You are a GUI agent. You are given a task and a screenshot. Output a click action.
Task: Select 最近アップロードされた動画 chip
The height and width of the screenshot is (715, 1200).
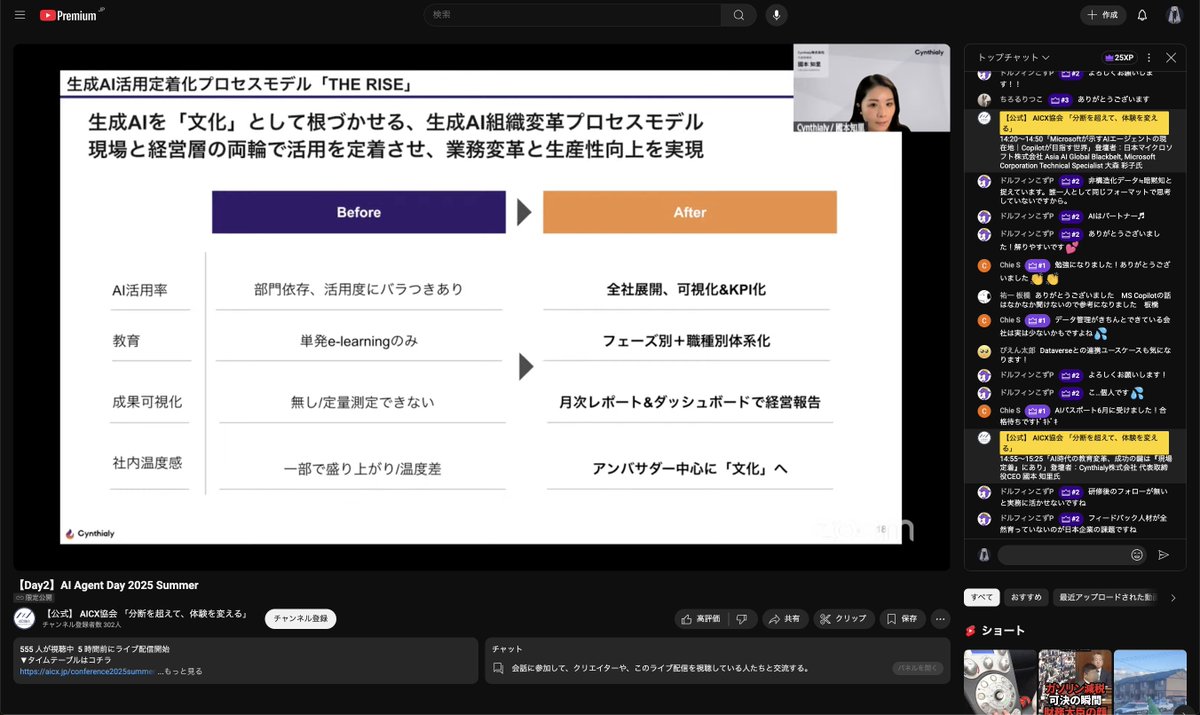click(x=1106, y=597)
